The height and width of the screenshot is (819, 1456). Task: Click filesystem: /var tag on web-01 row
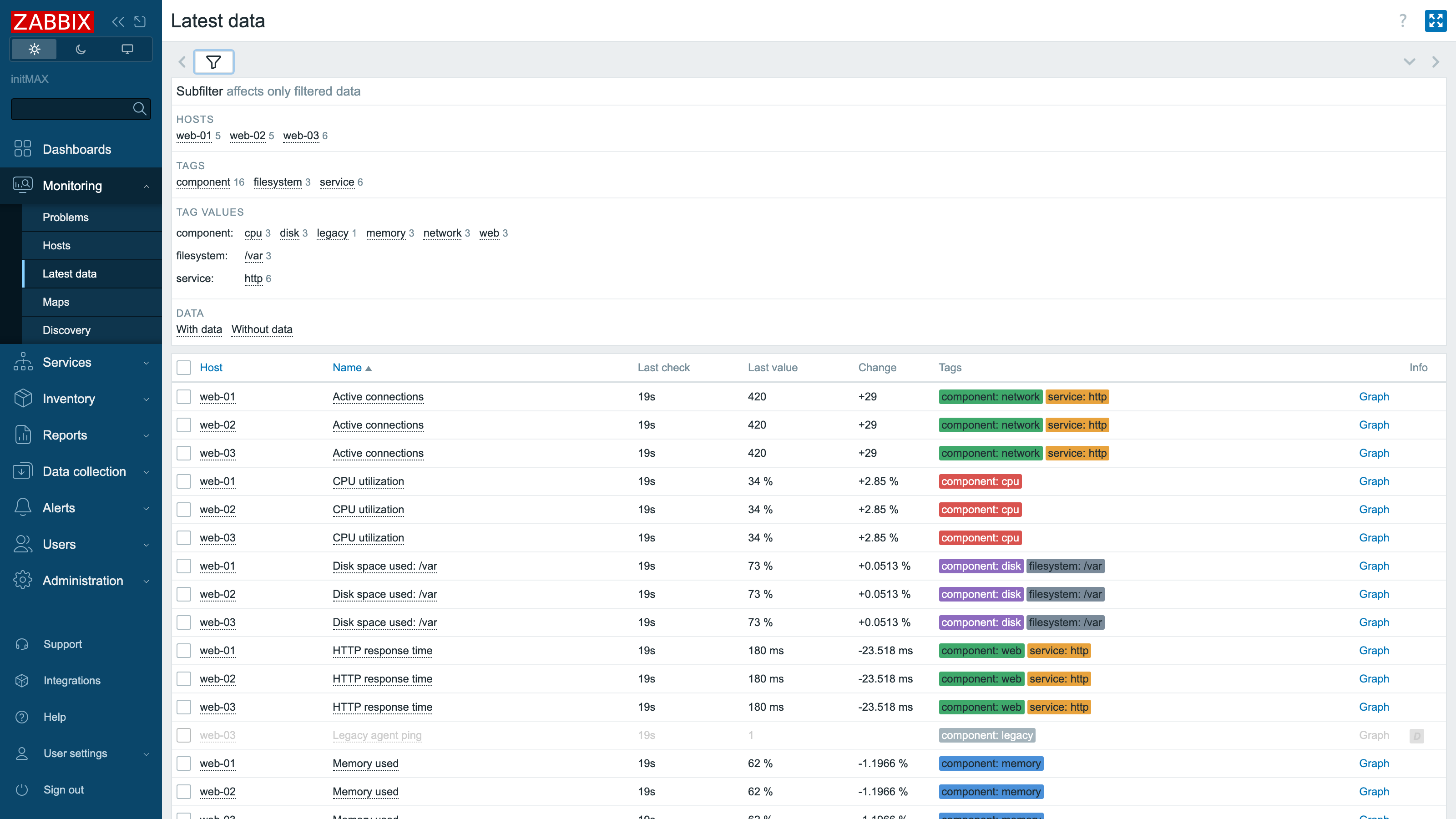[x=1066, y=566]
